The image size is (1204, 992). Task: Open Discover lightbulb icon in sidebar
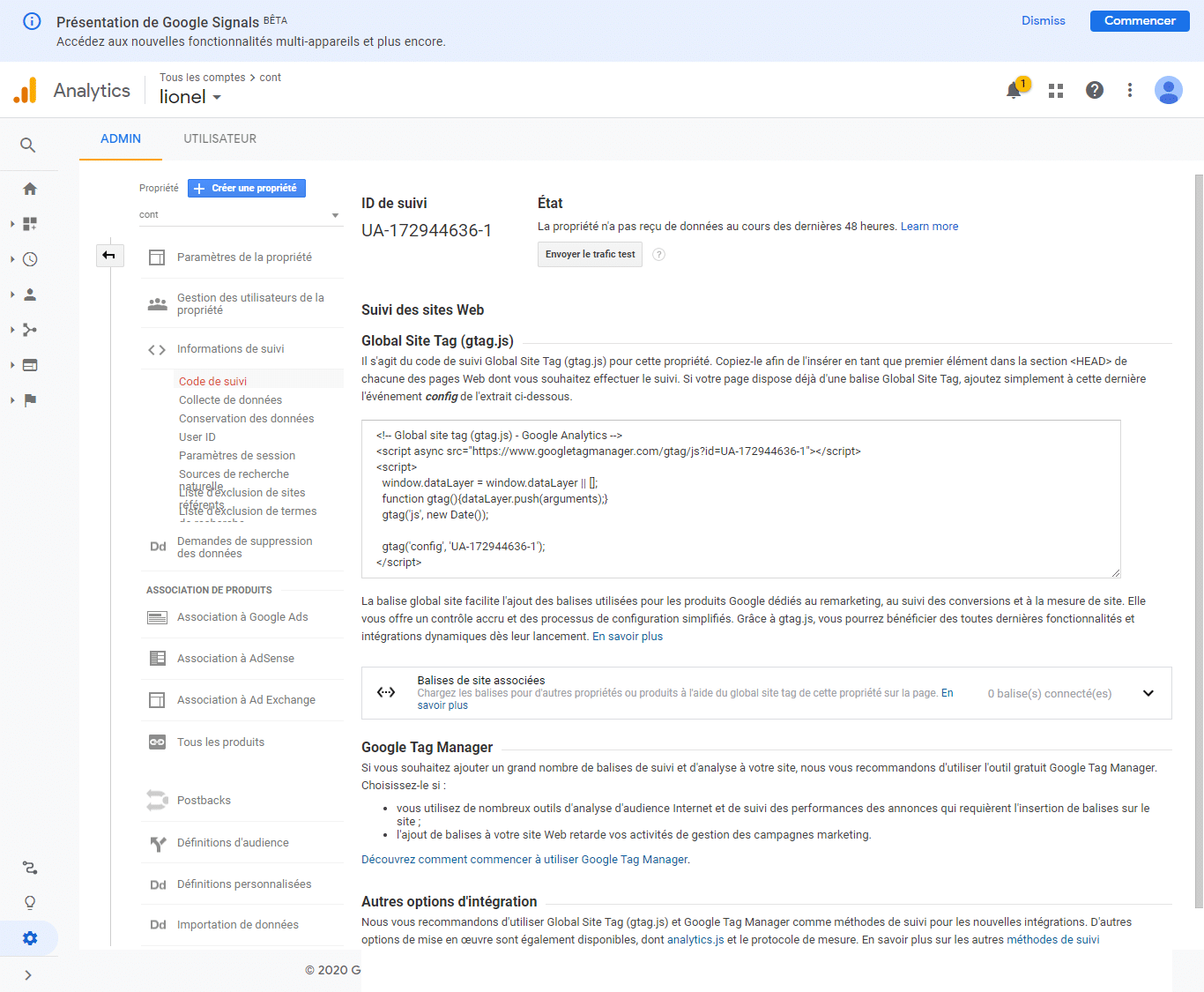click(30, 903)
